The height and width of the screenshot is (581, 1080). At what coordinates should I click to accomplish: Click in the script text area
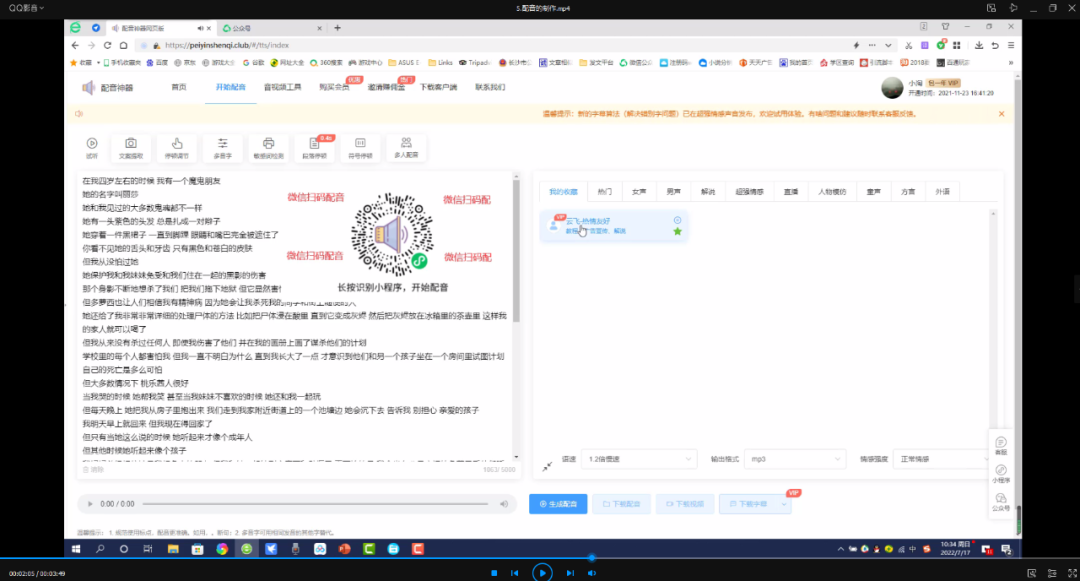pos(296,317)
